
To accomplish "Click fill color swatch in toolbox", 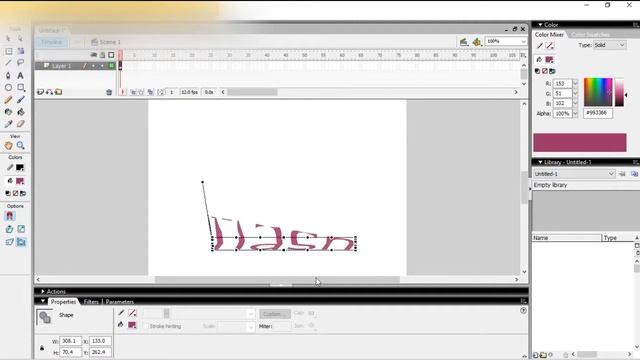I will (20, 181).
